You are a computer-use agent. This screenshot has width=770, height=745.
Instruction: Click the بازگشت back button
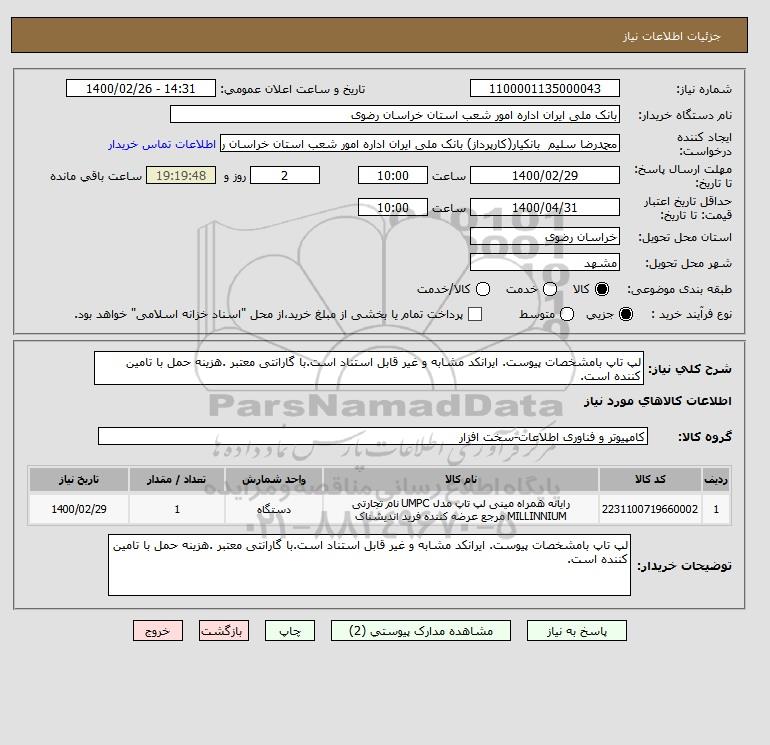tap(223, 631)
